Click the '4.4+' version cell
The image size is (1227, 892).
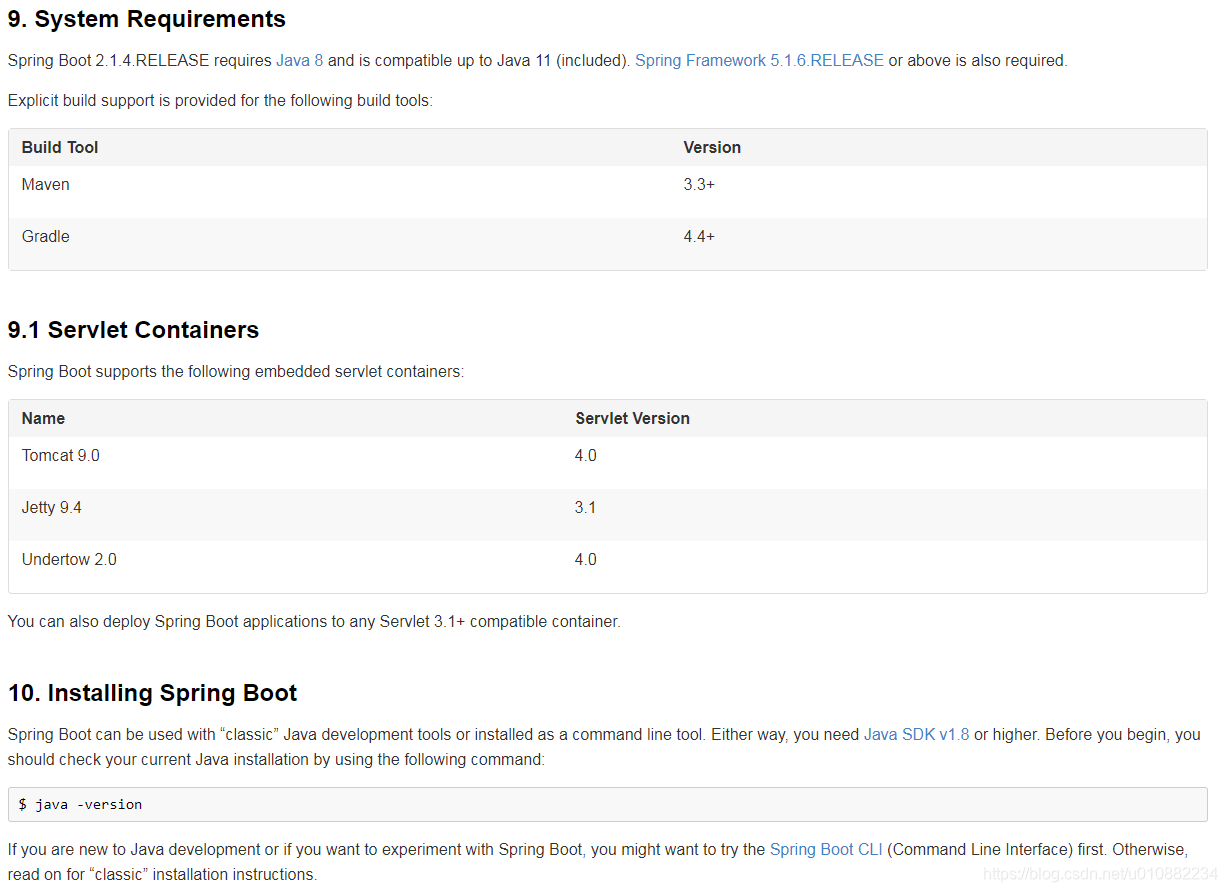tap(699, 236)
